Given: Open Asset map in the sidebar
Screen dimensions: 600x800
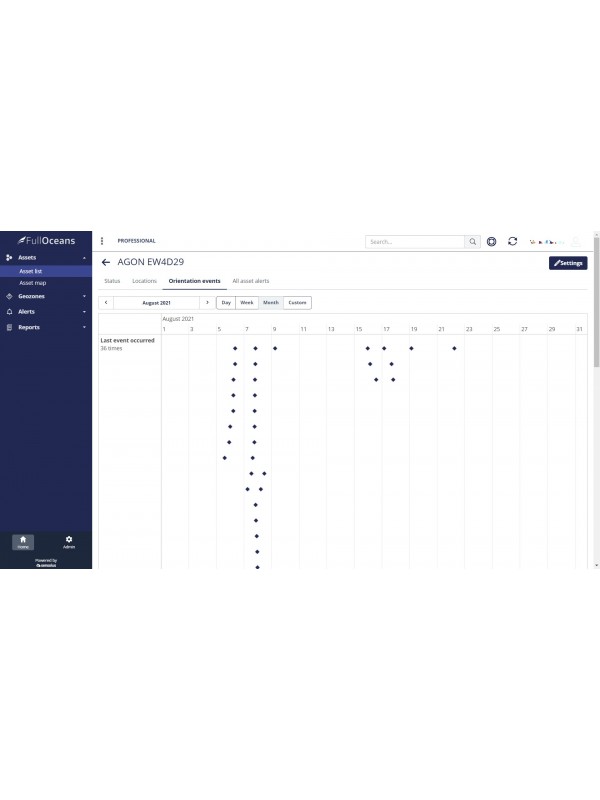Looking at the screenshot, I should coord(33,283).
